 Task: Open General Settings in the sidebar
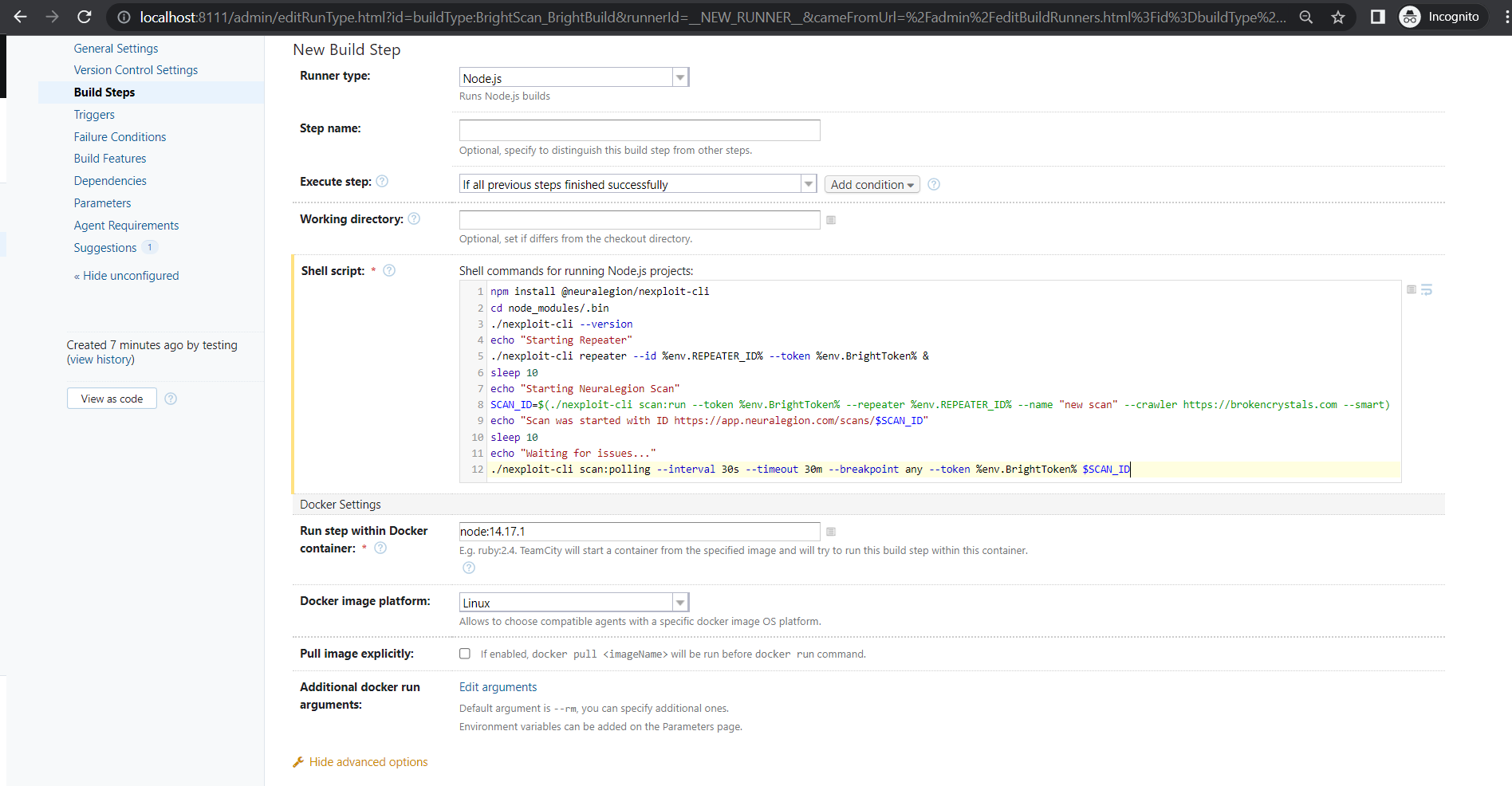click(116, 49)
